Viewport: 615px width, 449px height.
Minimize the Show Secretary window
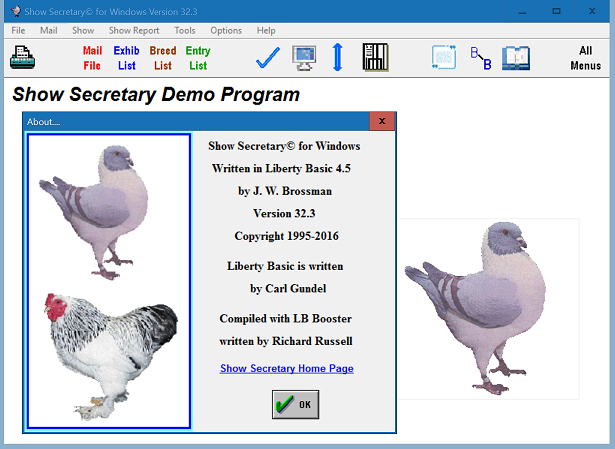point(522,11)
